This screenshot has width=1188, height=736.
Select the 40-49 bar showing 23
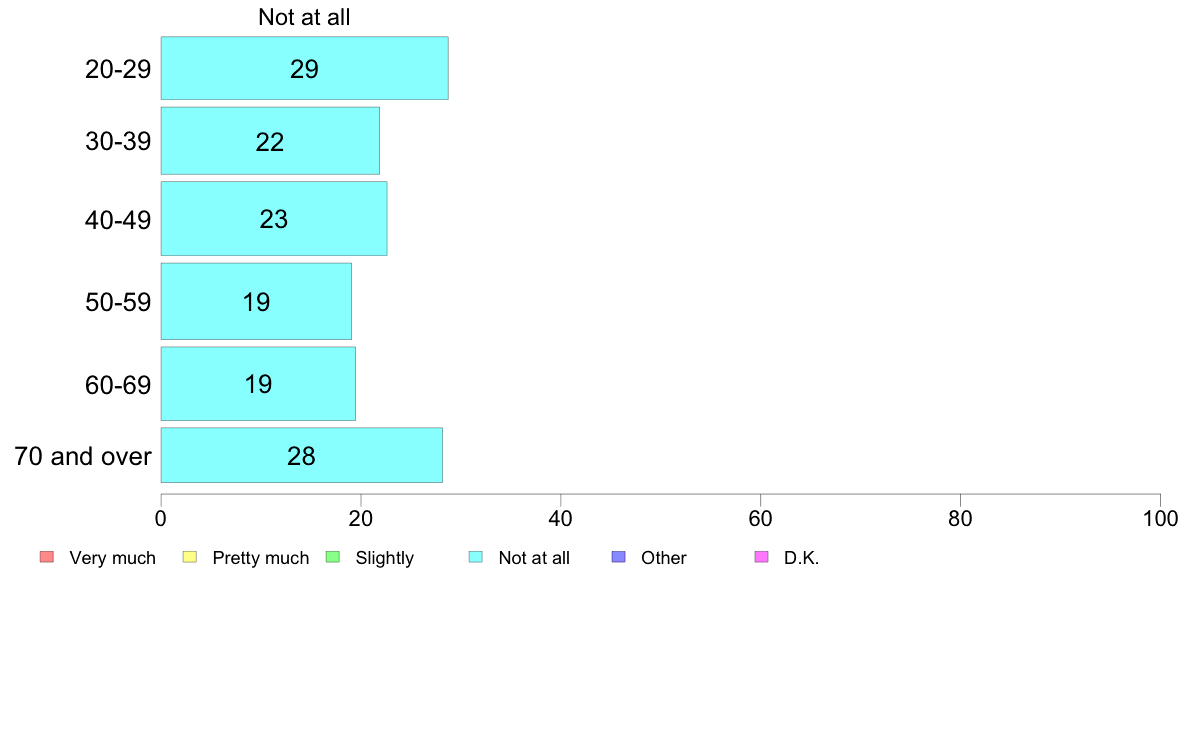[x=274, y=218]
